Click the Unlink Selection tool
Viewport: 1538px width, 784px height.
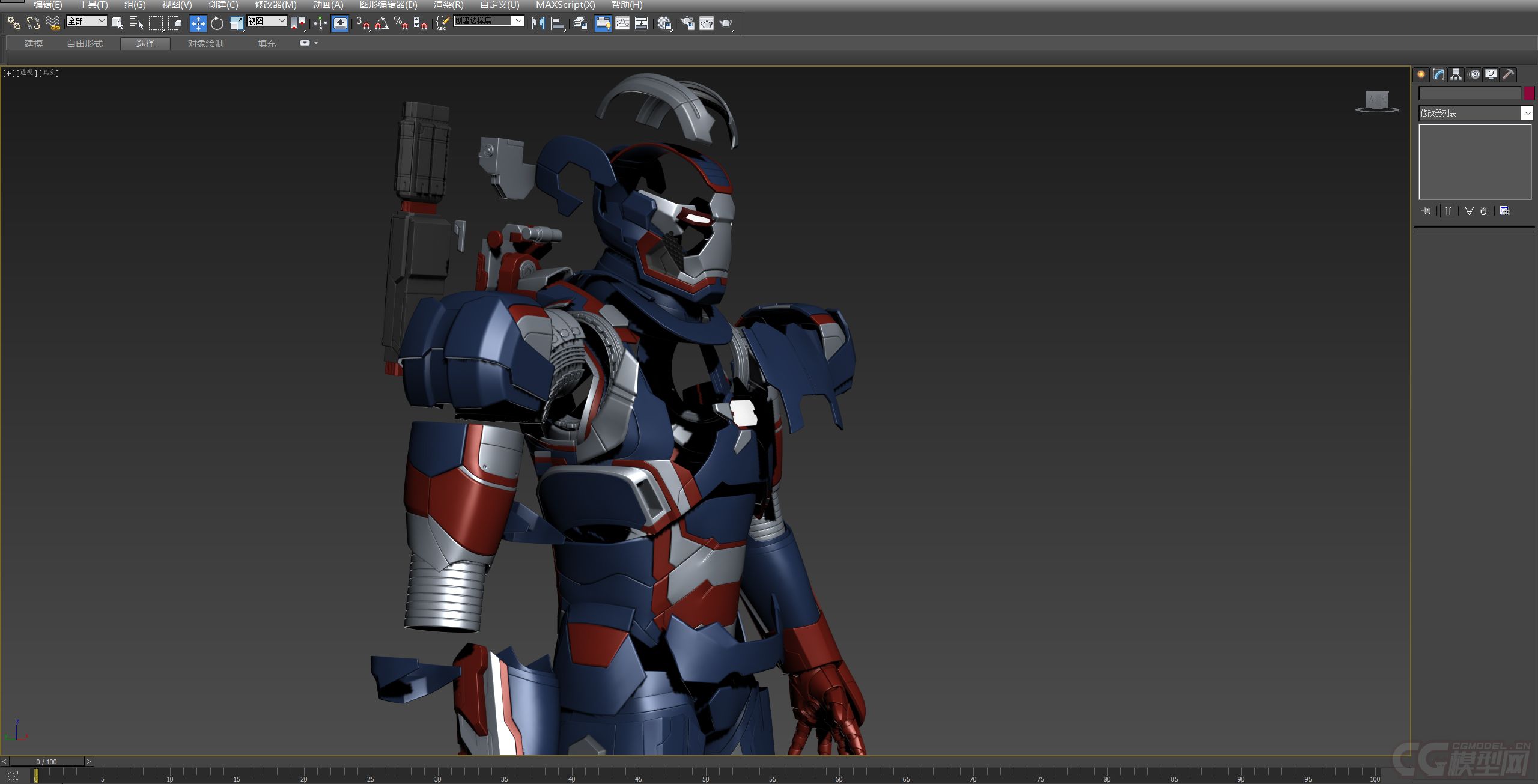click(x=33, y=23)
